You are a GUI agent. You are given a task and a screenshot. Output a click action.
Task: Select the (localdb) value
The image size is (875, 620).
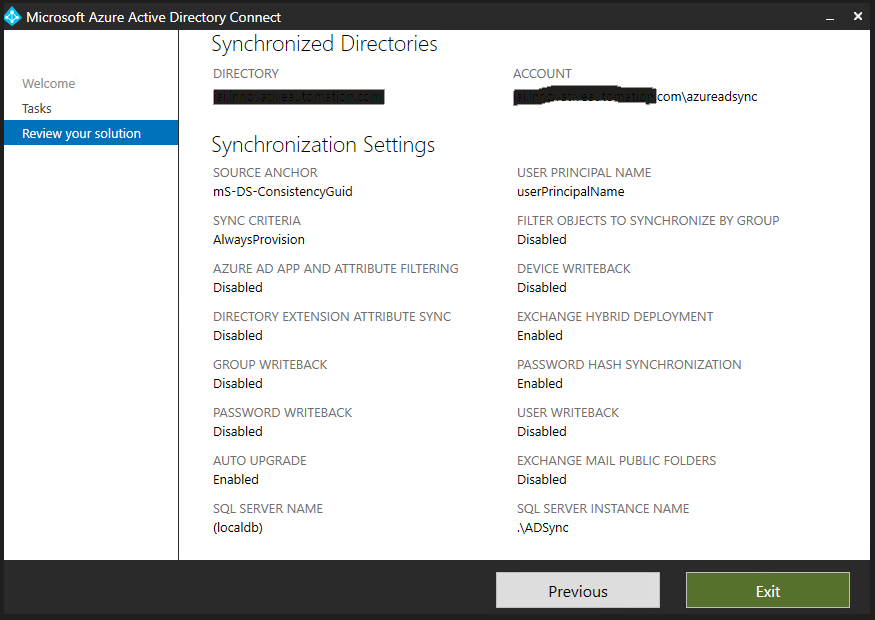[238, 527]
